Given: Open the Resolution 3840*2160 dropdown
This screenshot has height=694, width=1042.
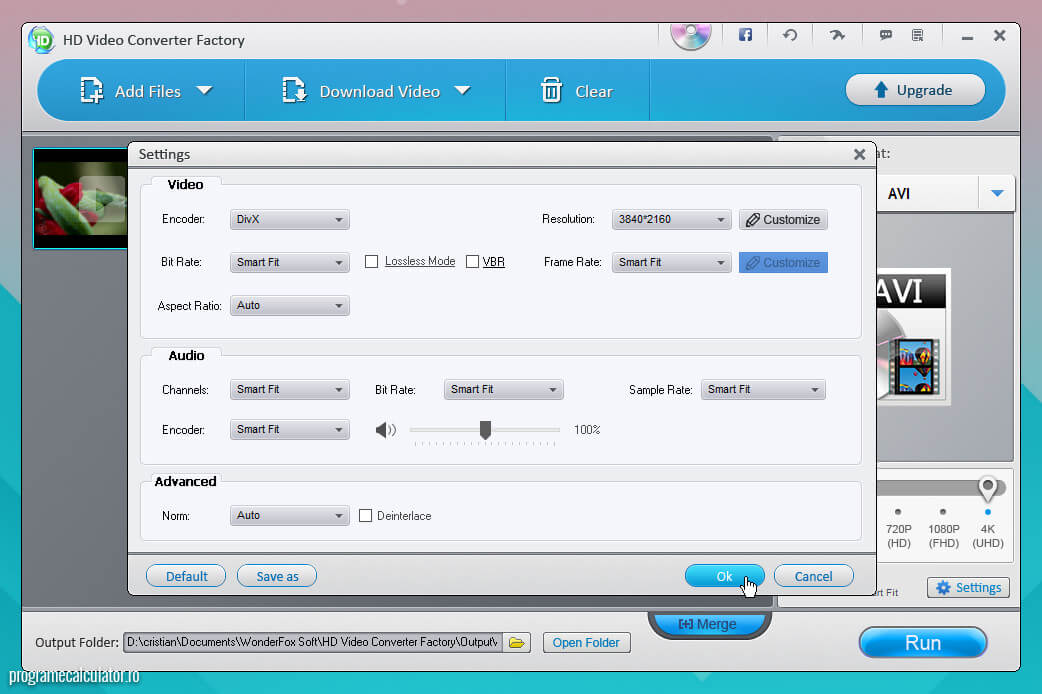Looking at the screenshot, I should pyautogui.click(x=671, y=220).
